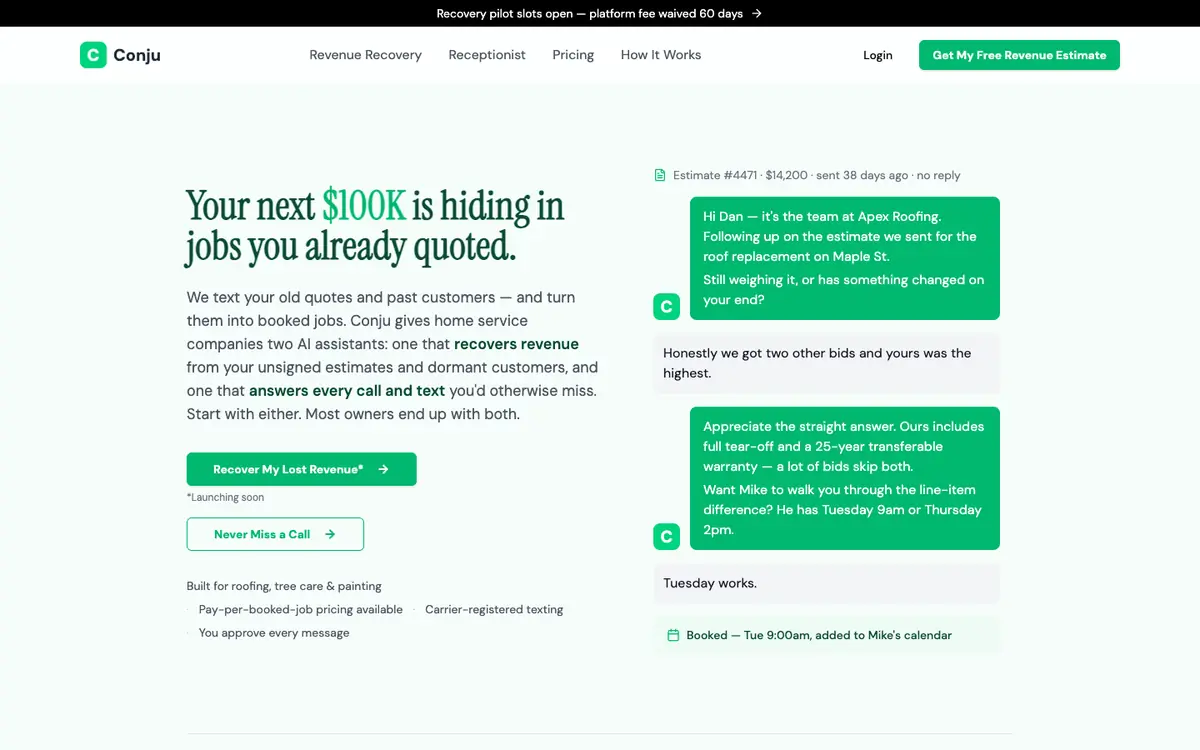Click the 'Tuesday works.' reply bubble

tap(827, 583)
